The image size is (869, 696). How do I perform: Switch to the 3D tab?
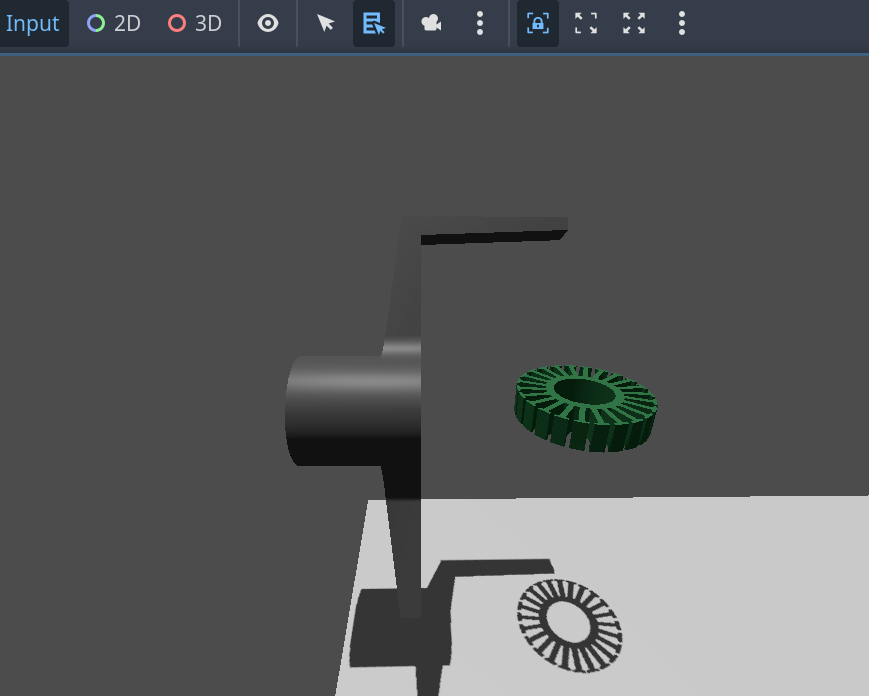click(x=196, y=23)
